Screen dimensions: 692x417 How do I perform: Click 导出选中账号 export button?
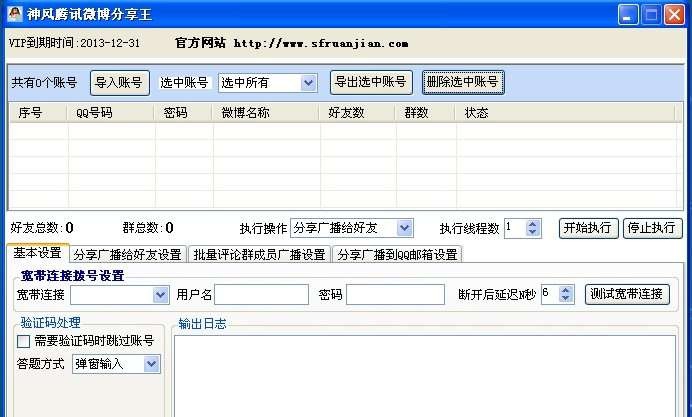[x=371, y=82]
